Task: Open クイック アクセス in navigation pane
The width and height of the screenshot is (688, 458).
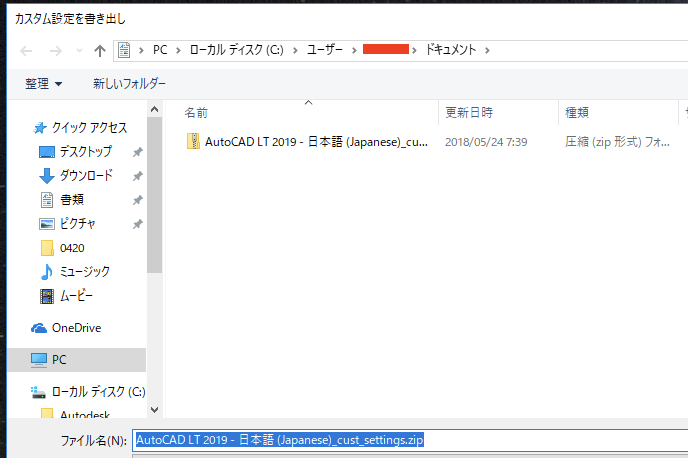Action: click(x=90, y=128)
